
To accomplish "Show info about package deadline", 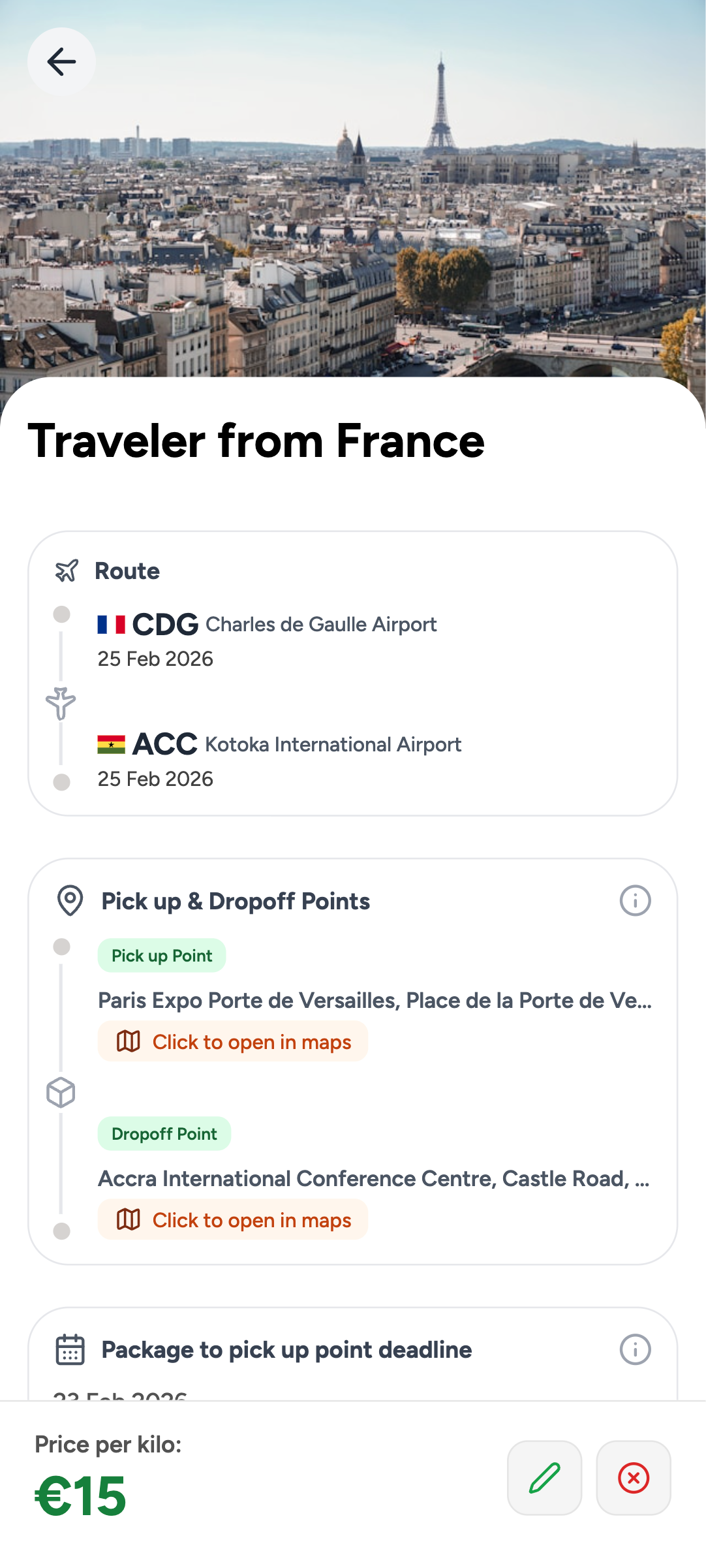I will [x=635, y=1349].
